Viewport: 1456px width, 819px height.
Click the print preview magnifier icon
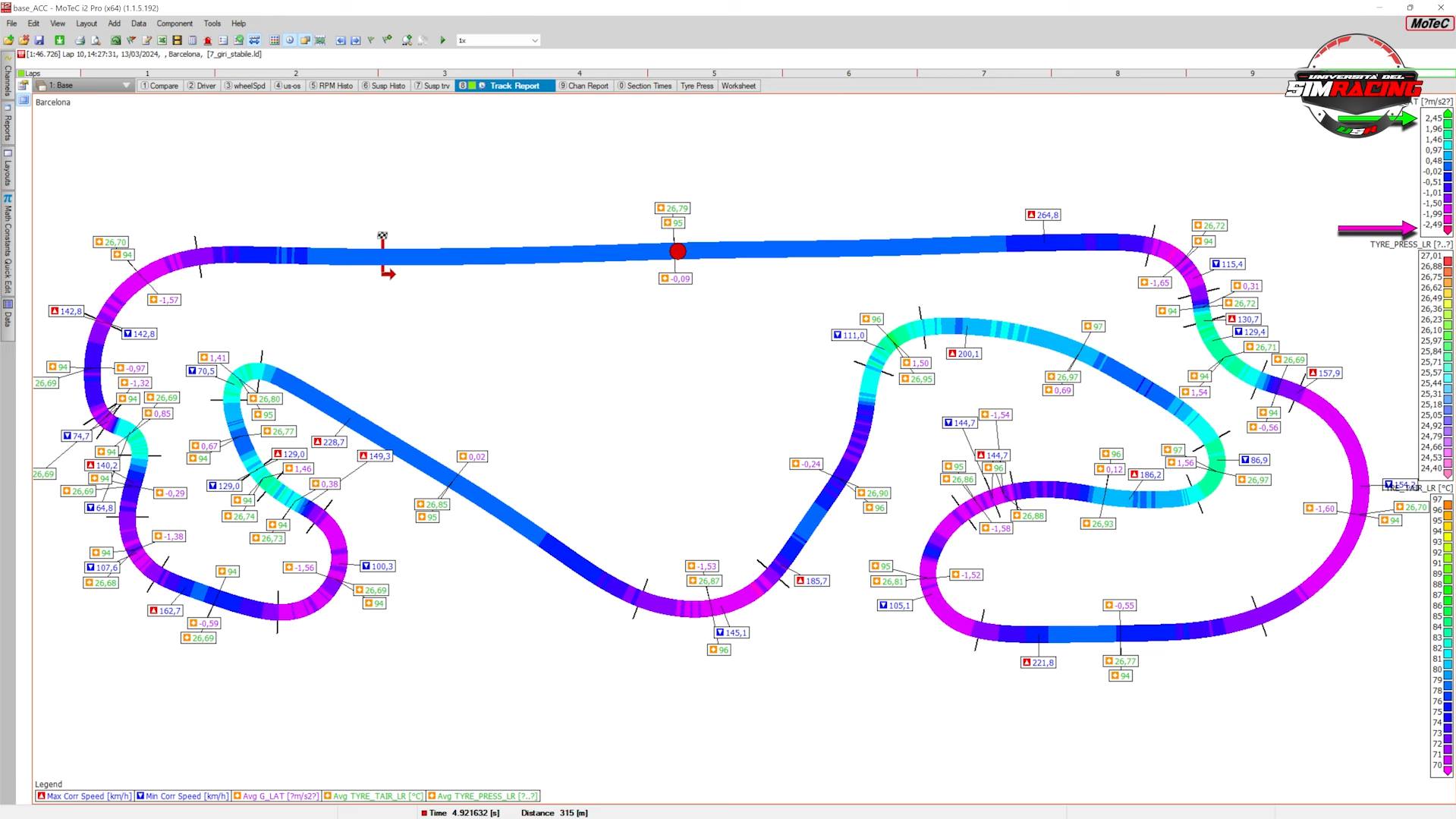pos(96,40)
